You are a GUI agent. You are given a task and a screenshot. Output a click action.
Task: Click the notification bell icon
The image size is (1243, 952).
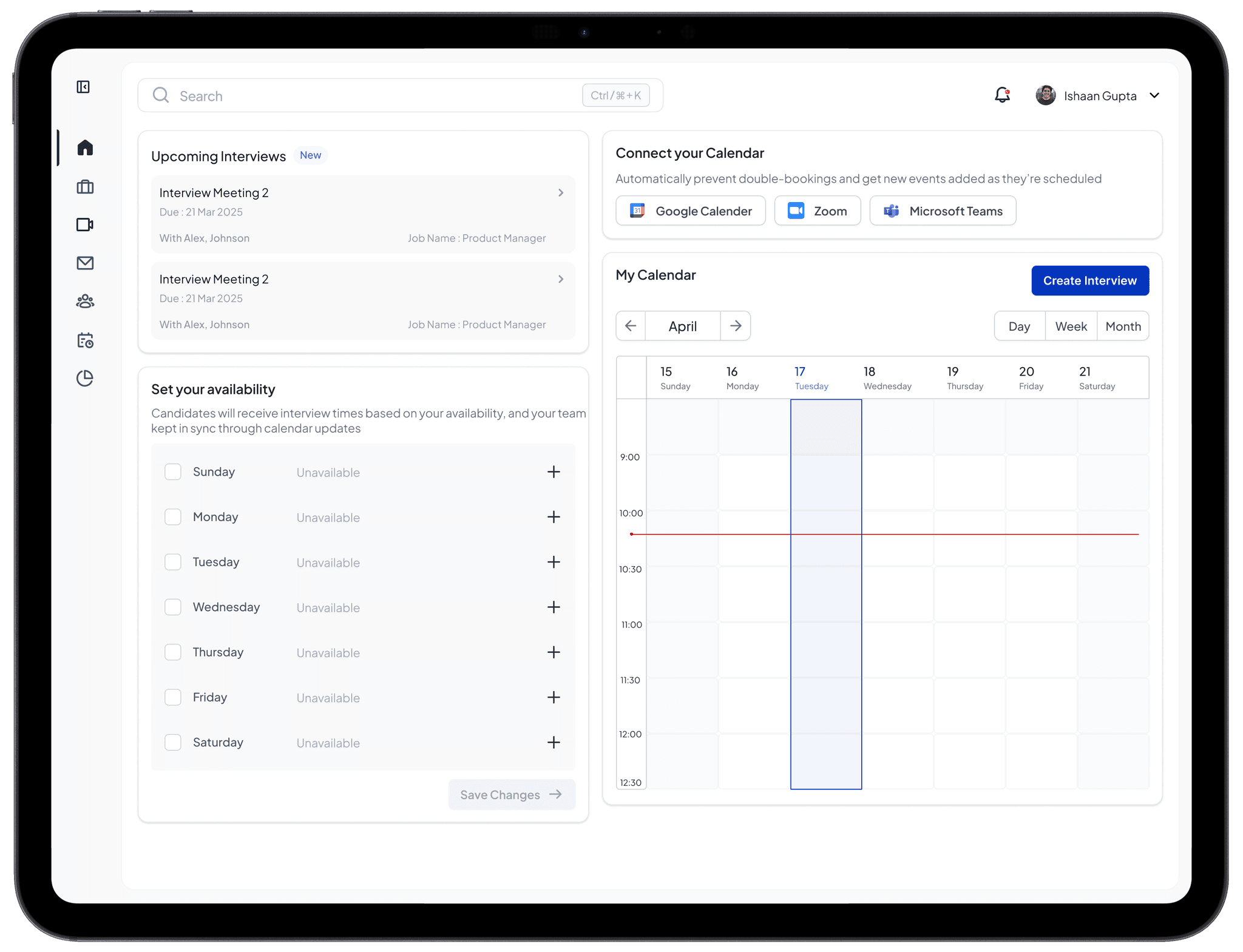click(1002, 95)
